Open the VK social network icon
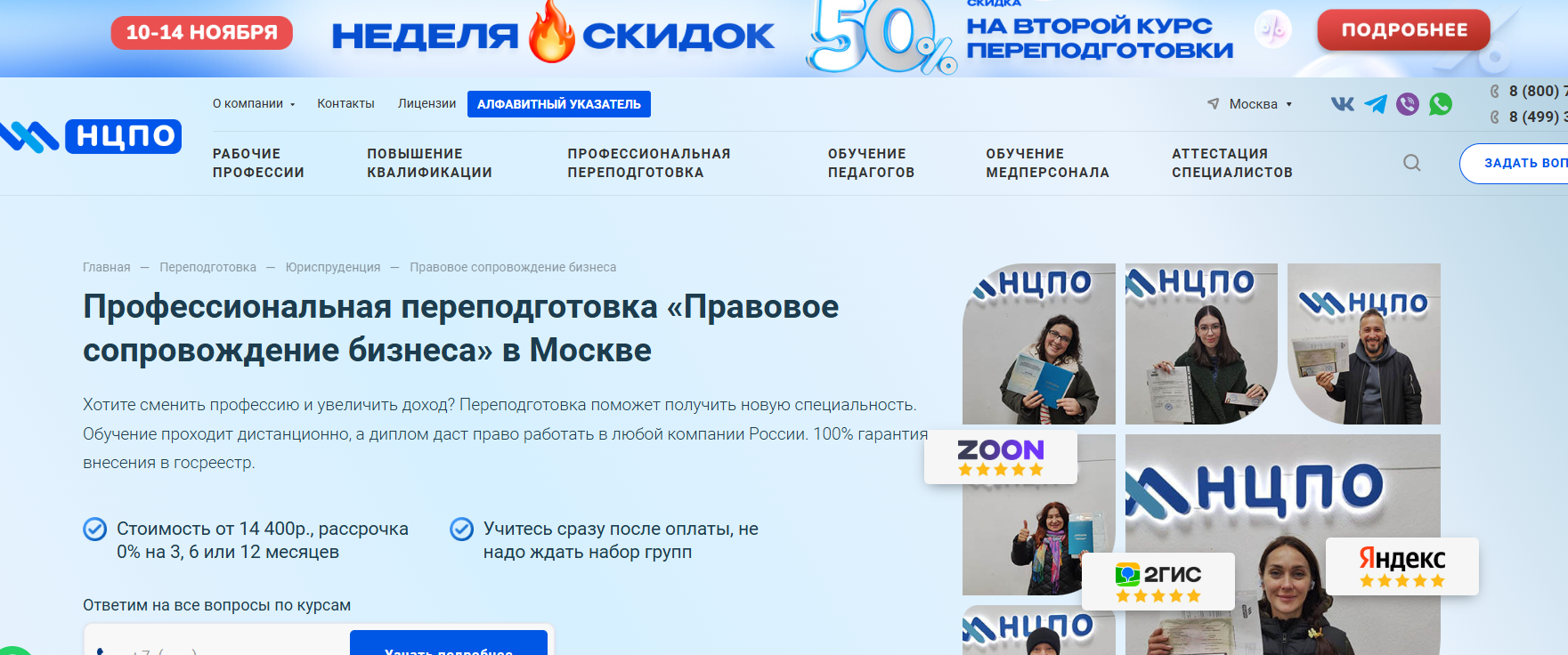This screenshot has height=655, width=1568. (1342, 104)
